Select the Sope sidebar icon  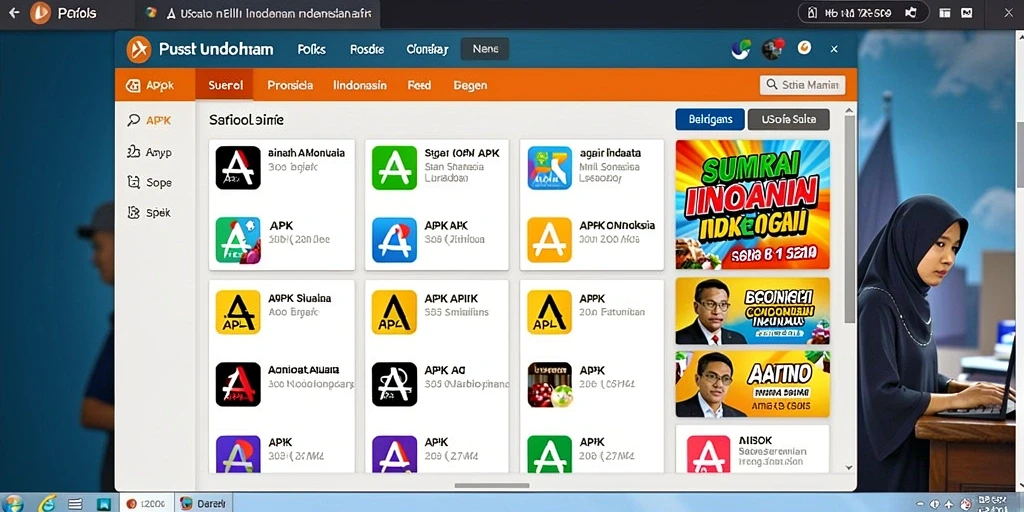tap(134, 182)
